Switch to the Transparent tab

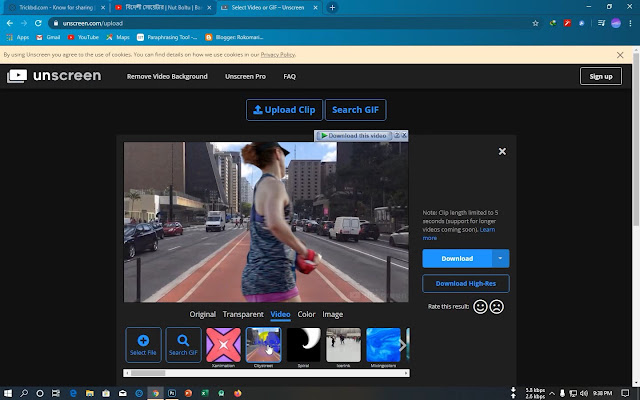243,314
